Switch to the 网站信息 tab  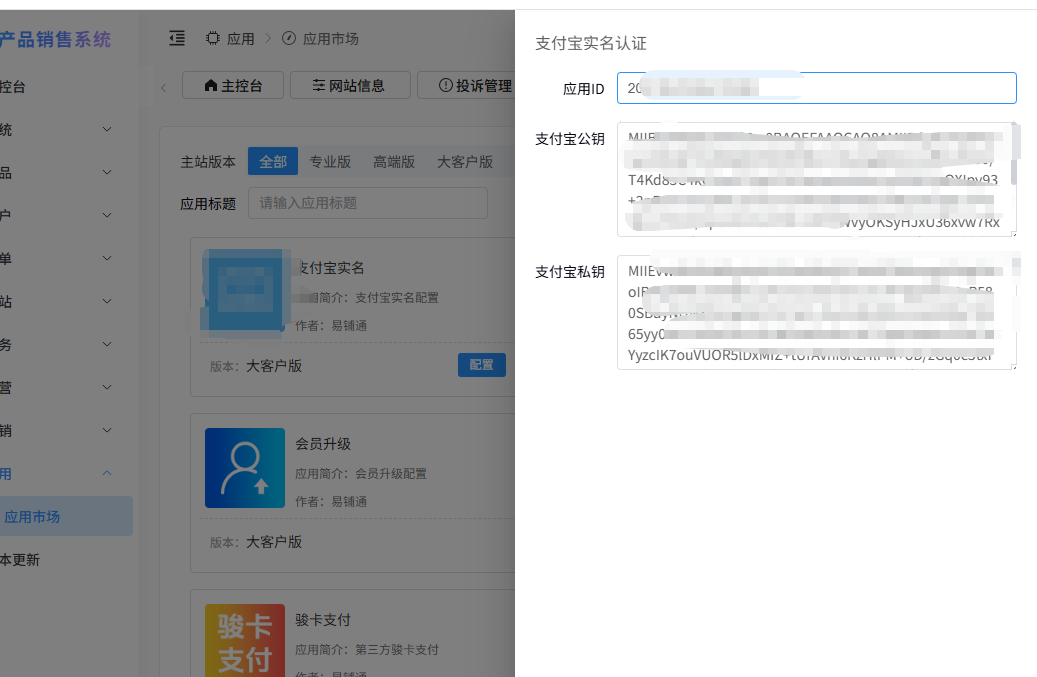(349, 86)
